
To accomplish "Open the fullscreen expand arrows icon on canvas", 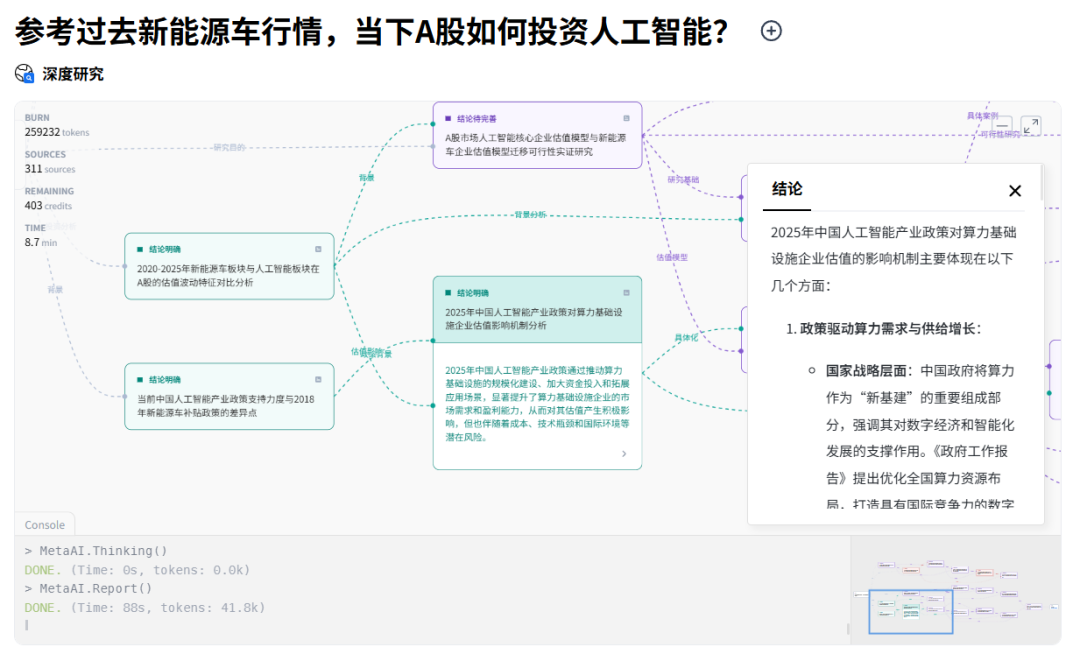I will [x=1030, y=125].
